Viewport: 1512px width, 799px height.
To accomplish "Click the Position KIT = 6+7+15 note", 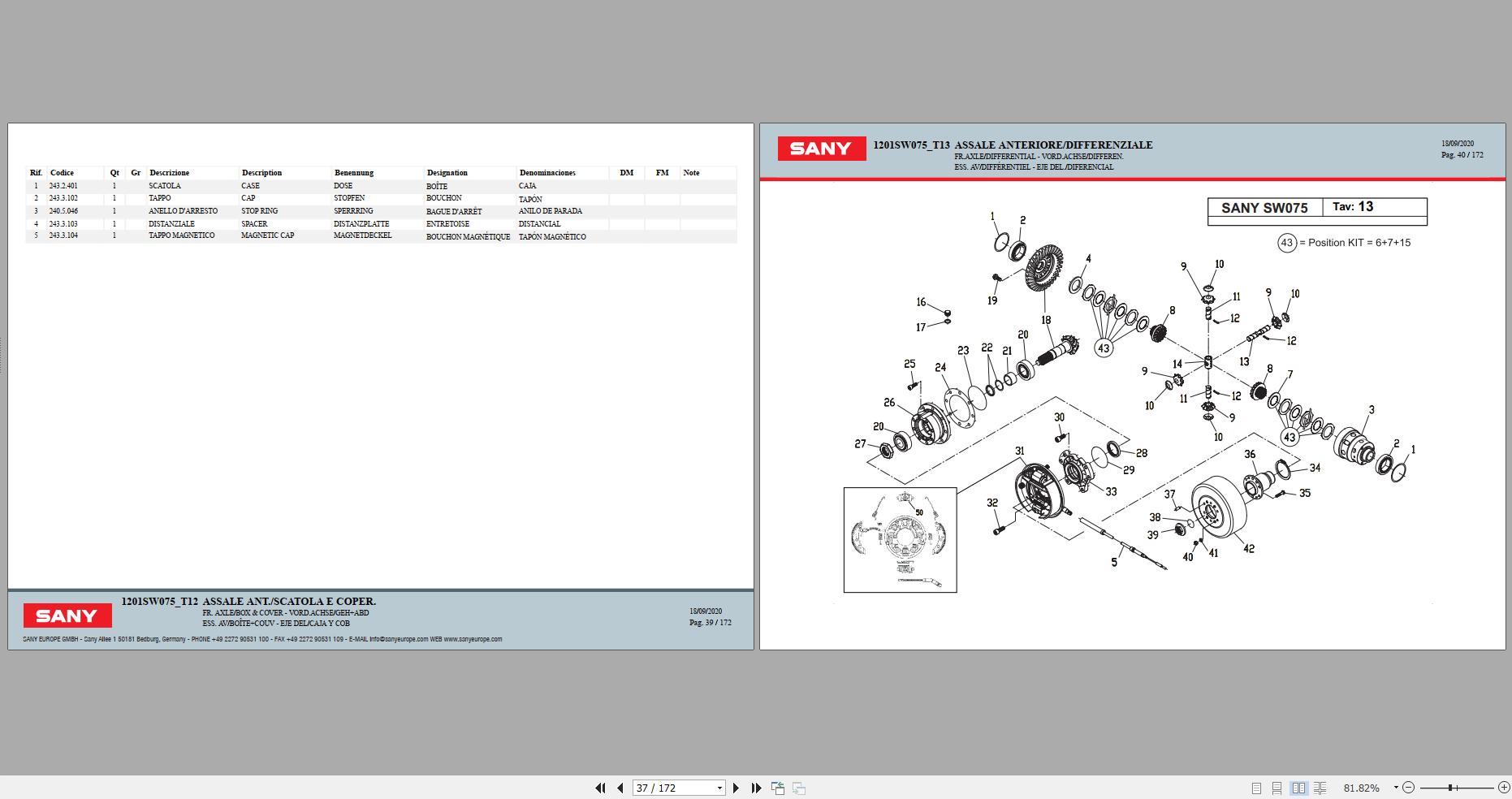I will pos(1344,243).
